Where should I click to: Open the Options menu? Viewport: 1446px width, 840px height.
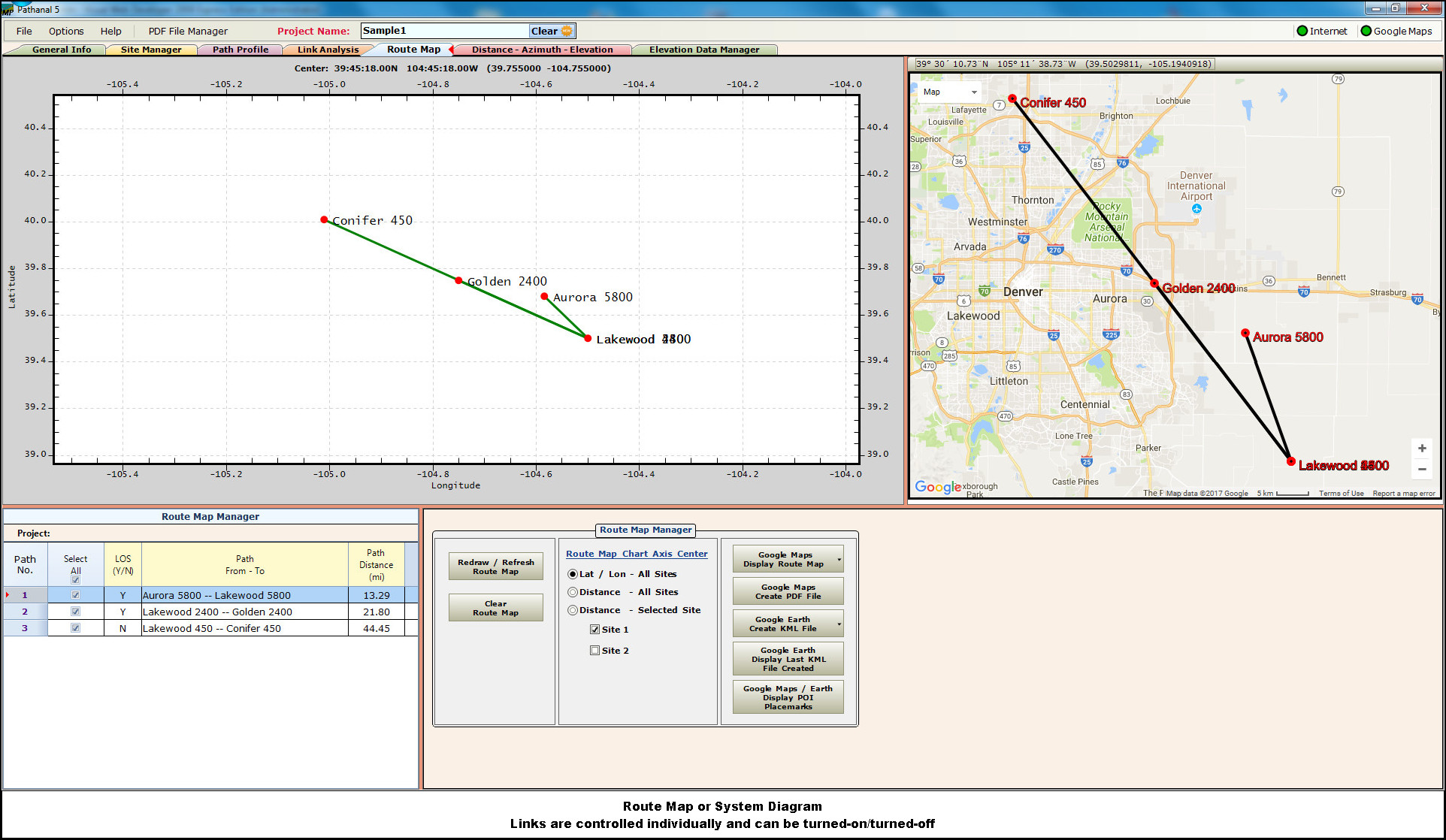pyautogui.click(x=66, y=31)
